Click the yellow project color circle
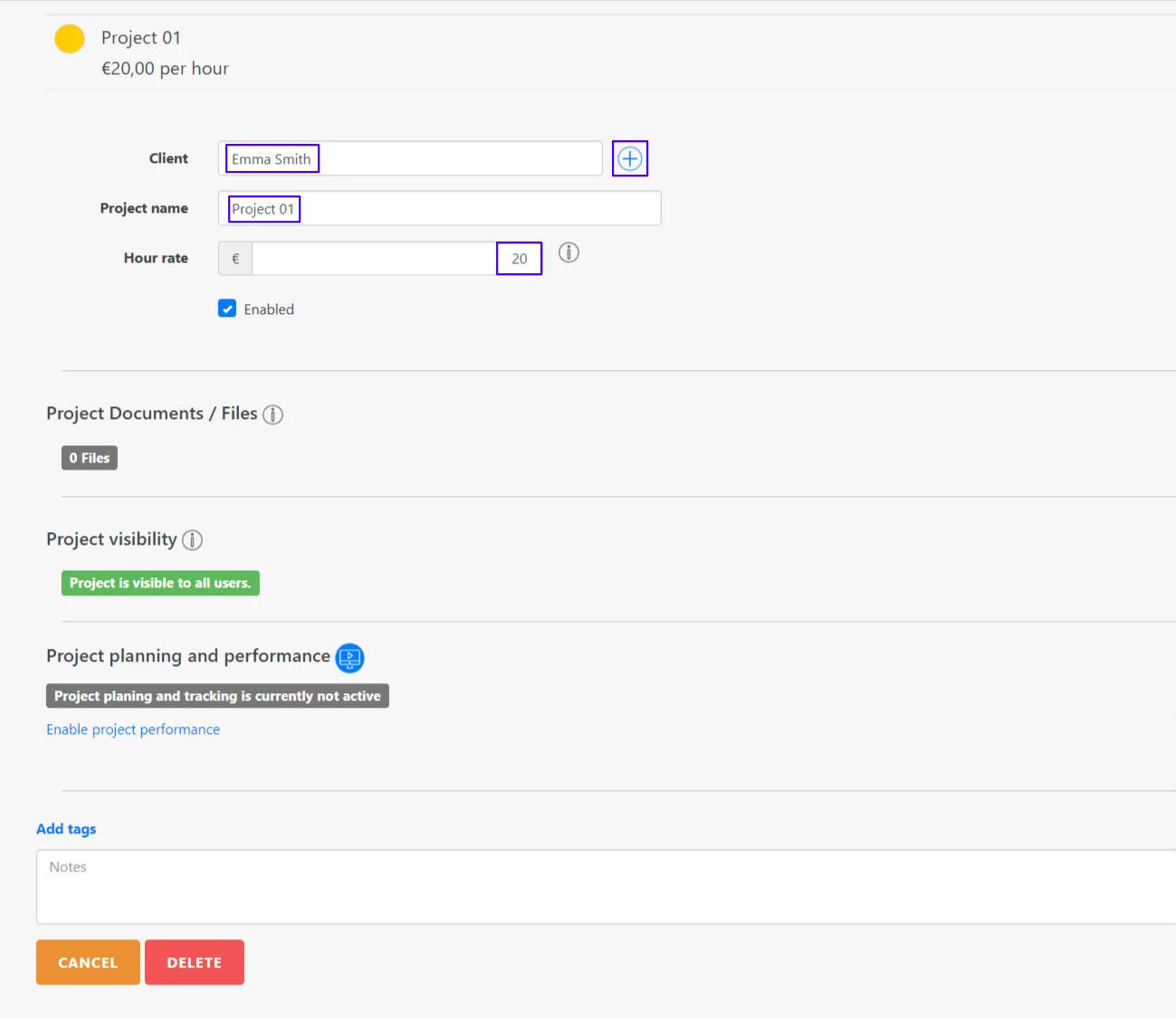The height and width of the screenshot is (1019, 1176). (x=70, y=39)
